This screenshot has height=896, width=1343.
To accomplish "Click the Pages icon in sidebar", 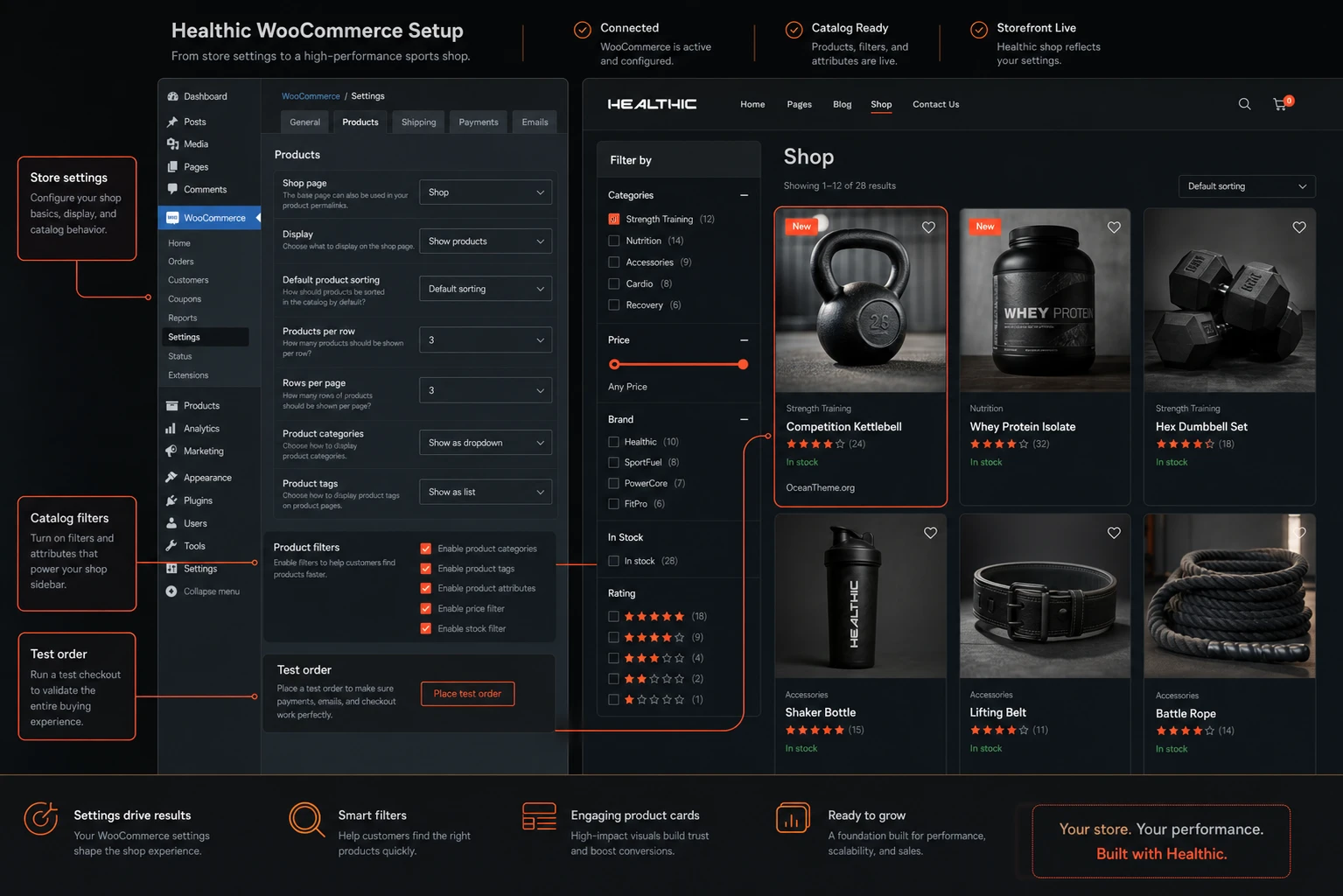I will point(172,166).
